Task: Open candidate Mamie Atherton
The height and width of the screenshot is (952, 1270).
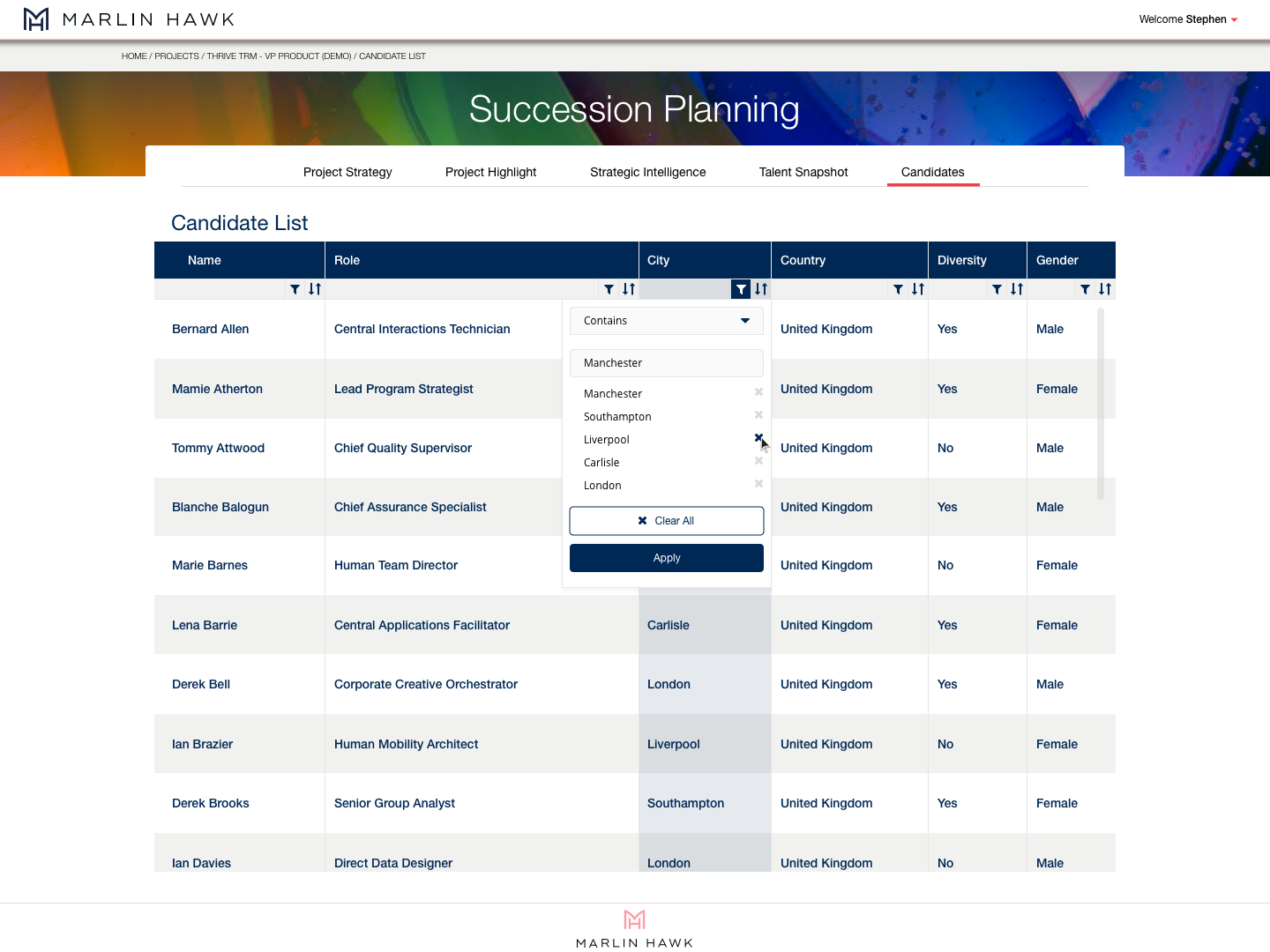Action: [x=217, y=390]
